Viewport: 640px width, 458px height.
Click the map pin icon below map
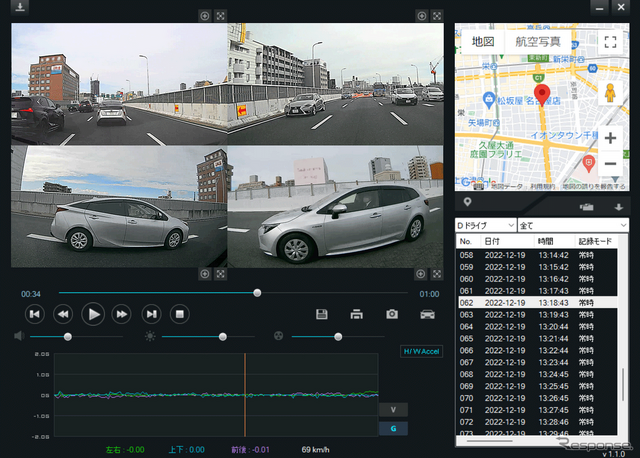coord(467,202)
